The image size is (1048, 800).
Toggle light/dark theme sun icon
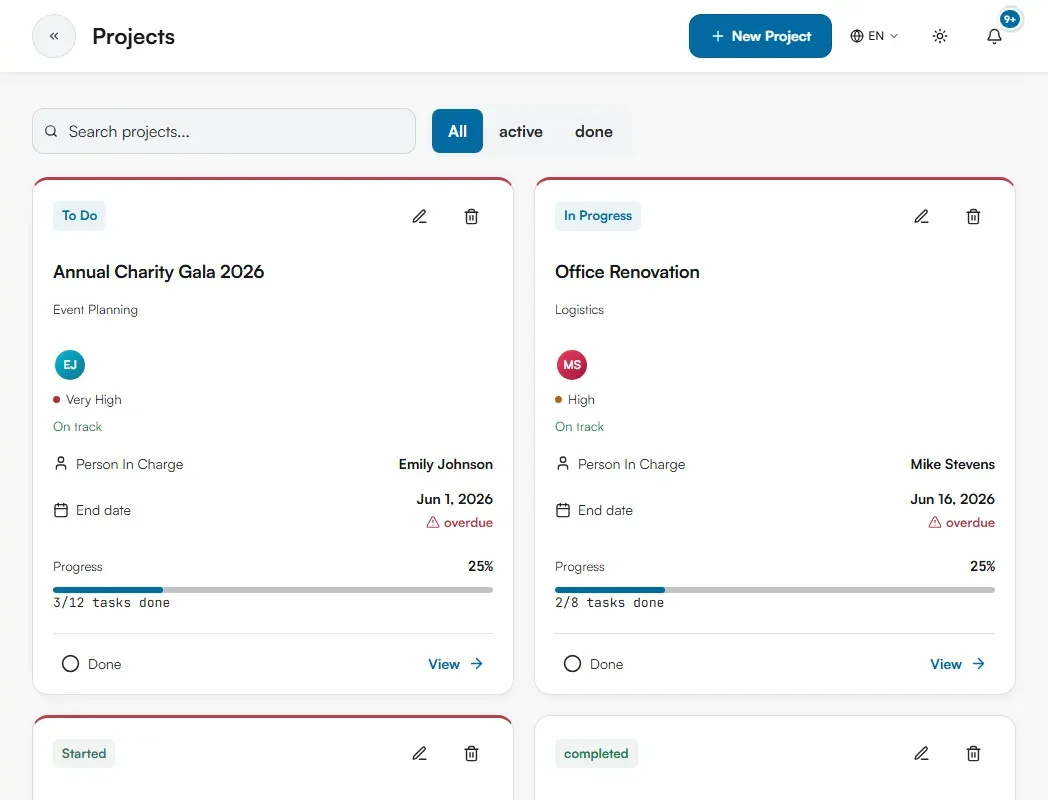click(x=940, y=36)
